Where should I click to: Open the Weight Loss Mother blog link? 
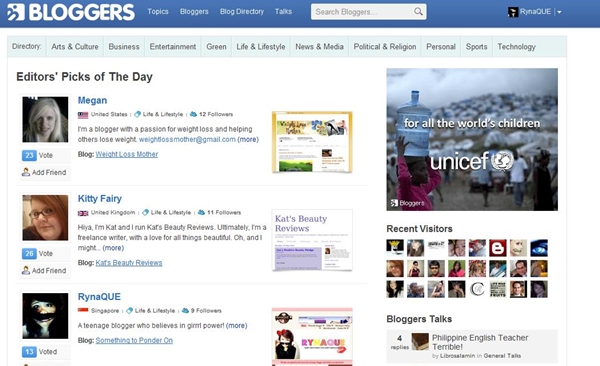click(x=127, y=154)
